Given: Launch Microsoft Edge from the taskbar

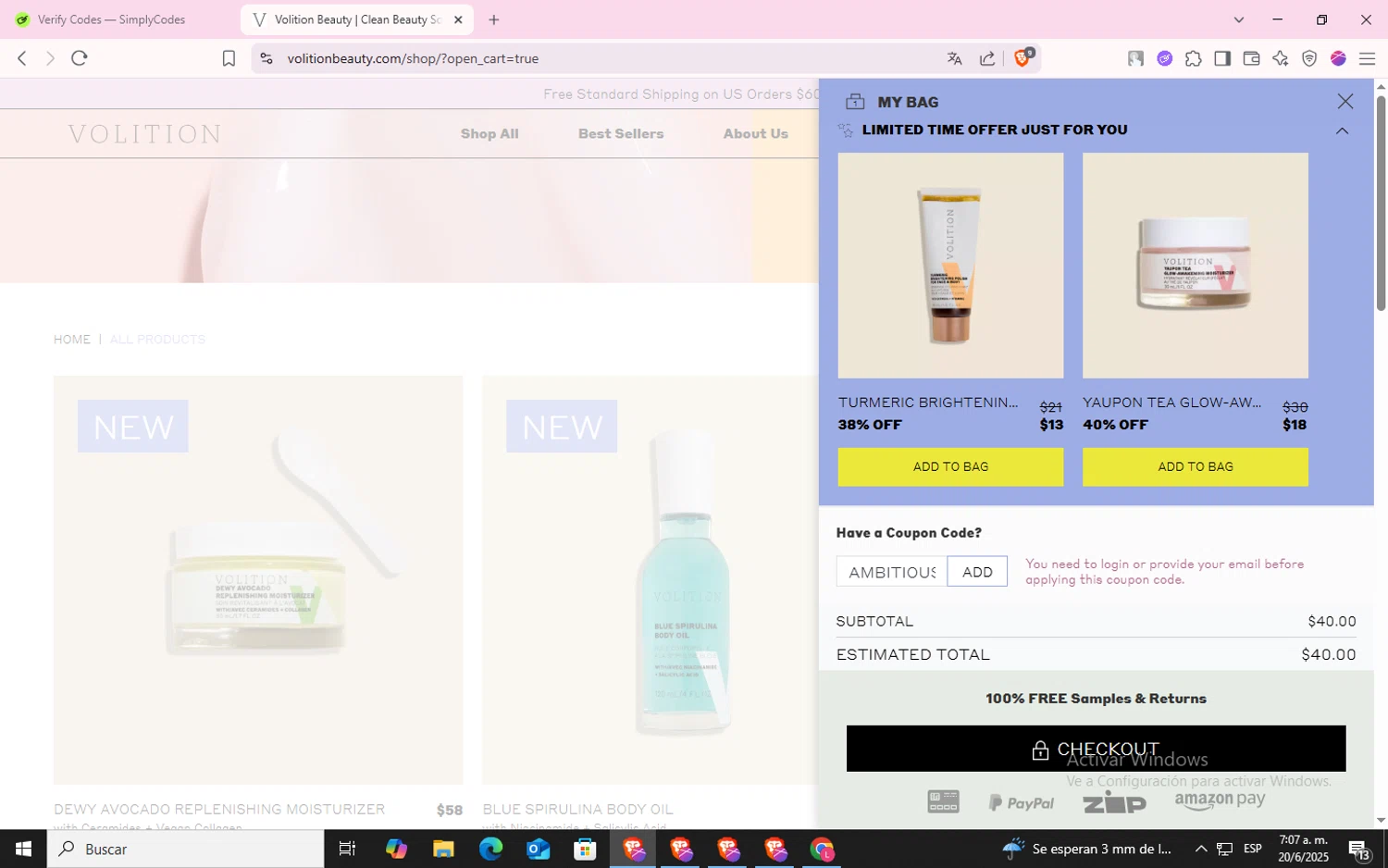Looking at the screenshot, I should point(490,849).
